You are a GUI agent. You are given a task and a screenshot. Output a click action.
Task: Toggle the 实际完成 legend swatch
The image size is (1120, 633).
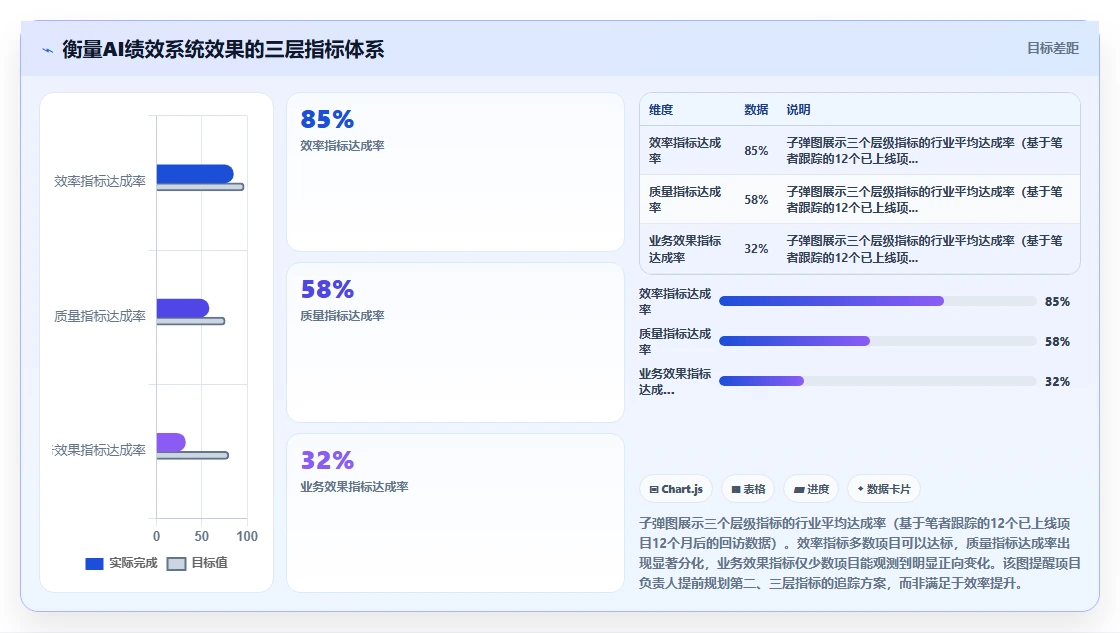(x=94, y=564)
